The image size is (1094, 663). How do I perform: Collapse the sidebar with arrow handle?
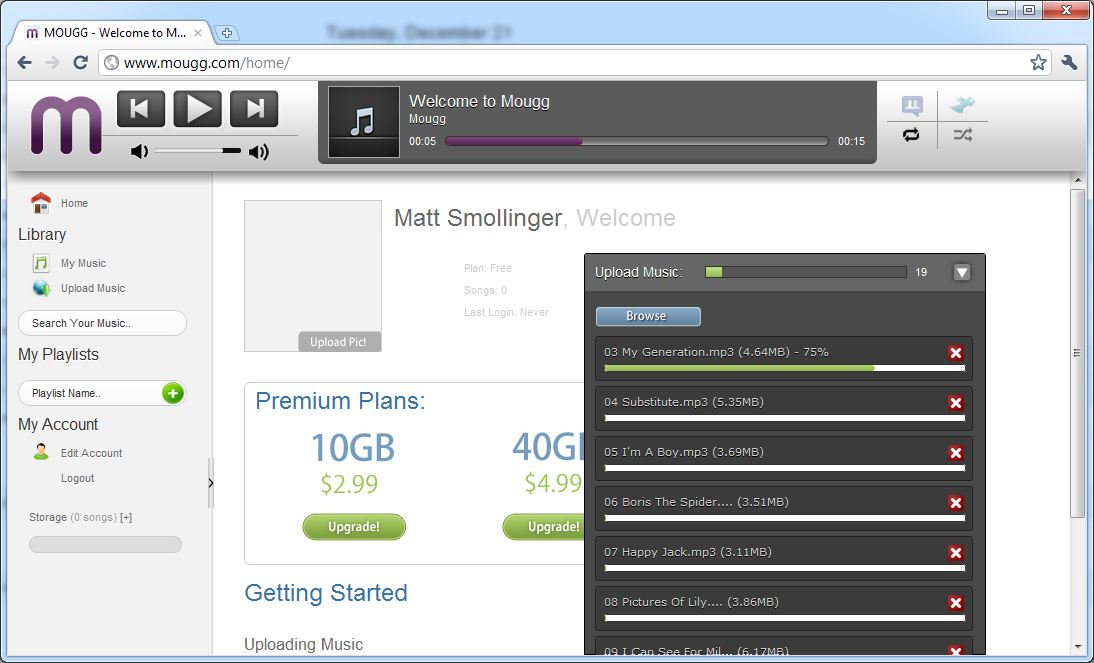tap(211, 483)
